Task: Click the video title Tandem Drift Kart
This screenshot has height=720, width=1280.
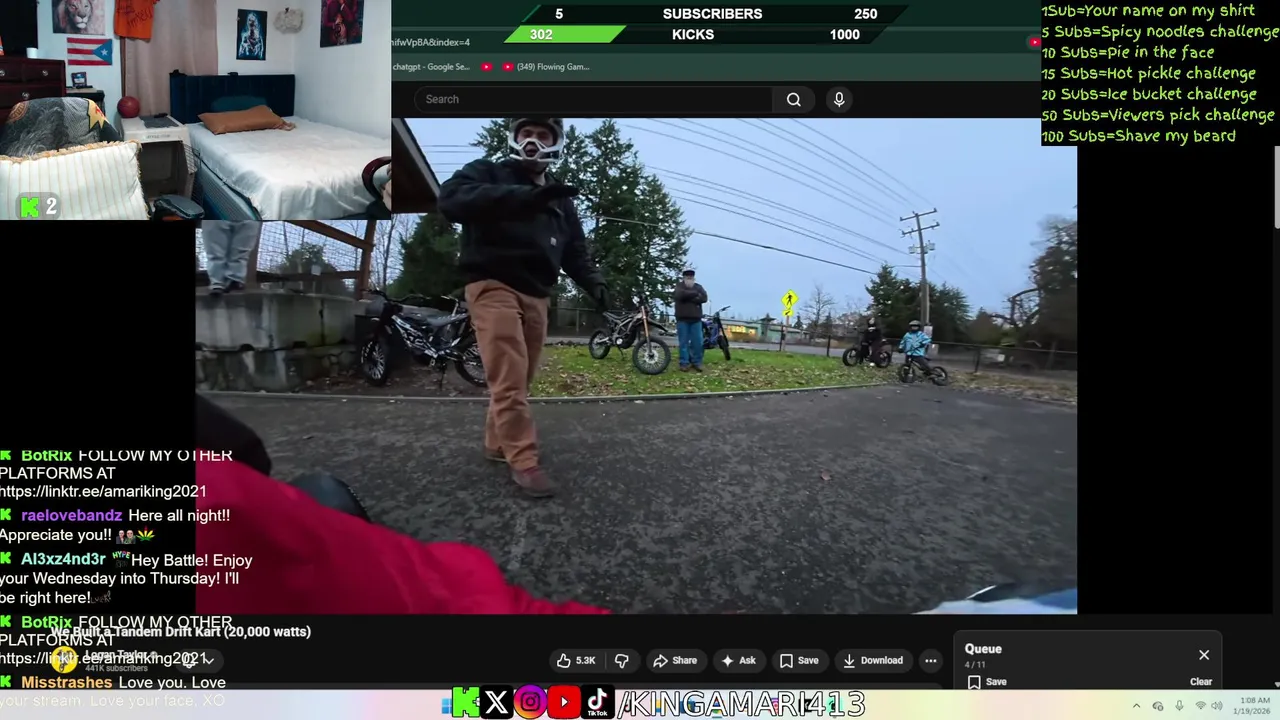Action: [x=182, y=632]
